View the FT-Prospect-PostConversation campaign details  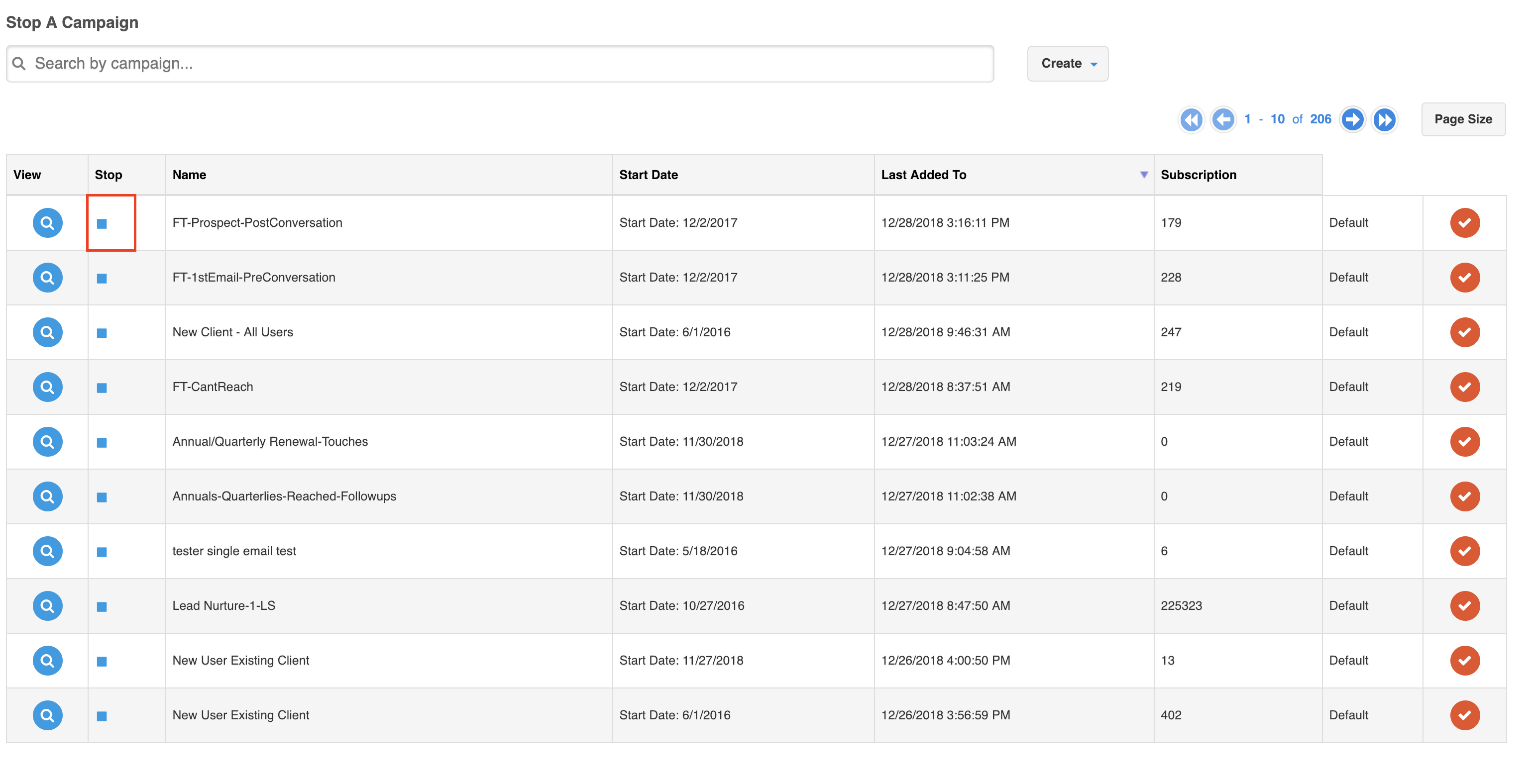click(x=48, y=223)
